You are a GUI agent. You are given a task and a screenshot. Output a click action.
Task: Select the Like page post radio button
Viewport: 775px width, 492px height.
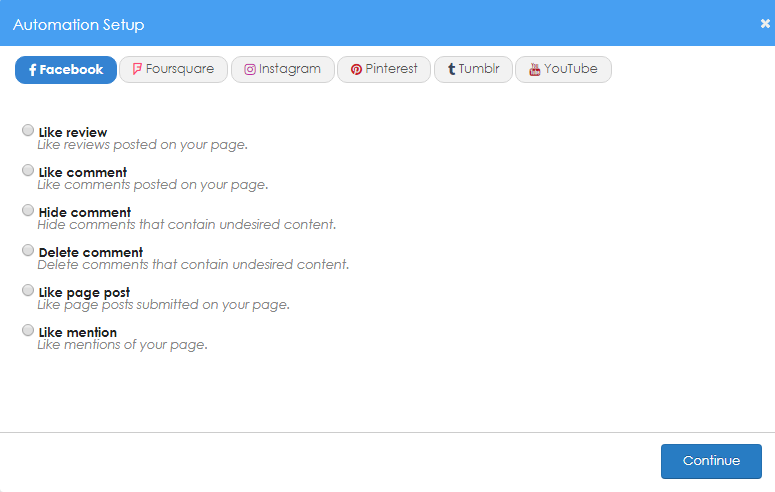pyautogui.click(x=28, y=290)
